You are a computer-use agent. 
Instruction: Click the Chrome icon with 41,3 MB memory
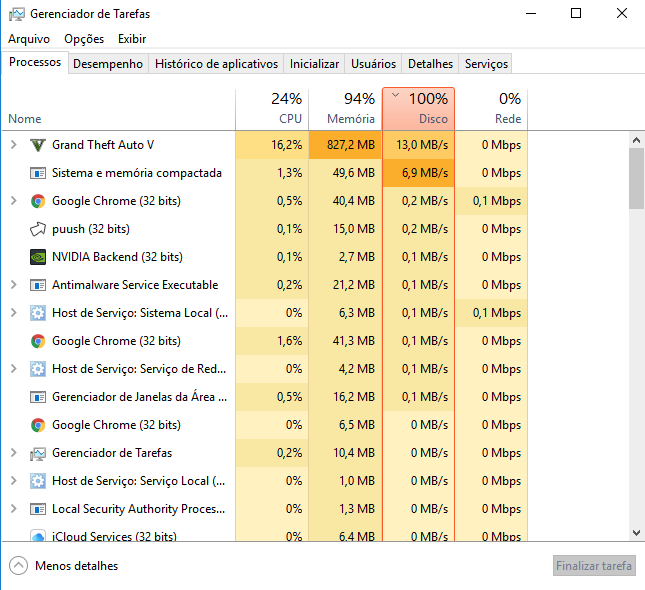pyautogui.click(x=38, y=341)
